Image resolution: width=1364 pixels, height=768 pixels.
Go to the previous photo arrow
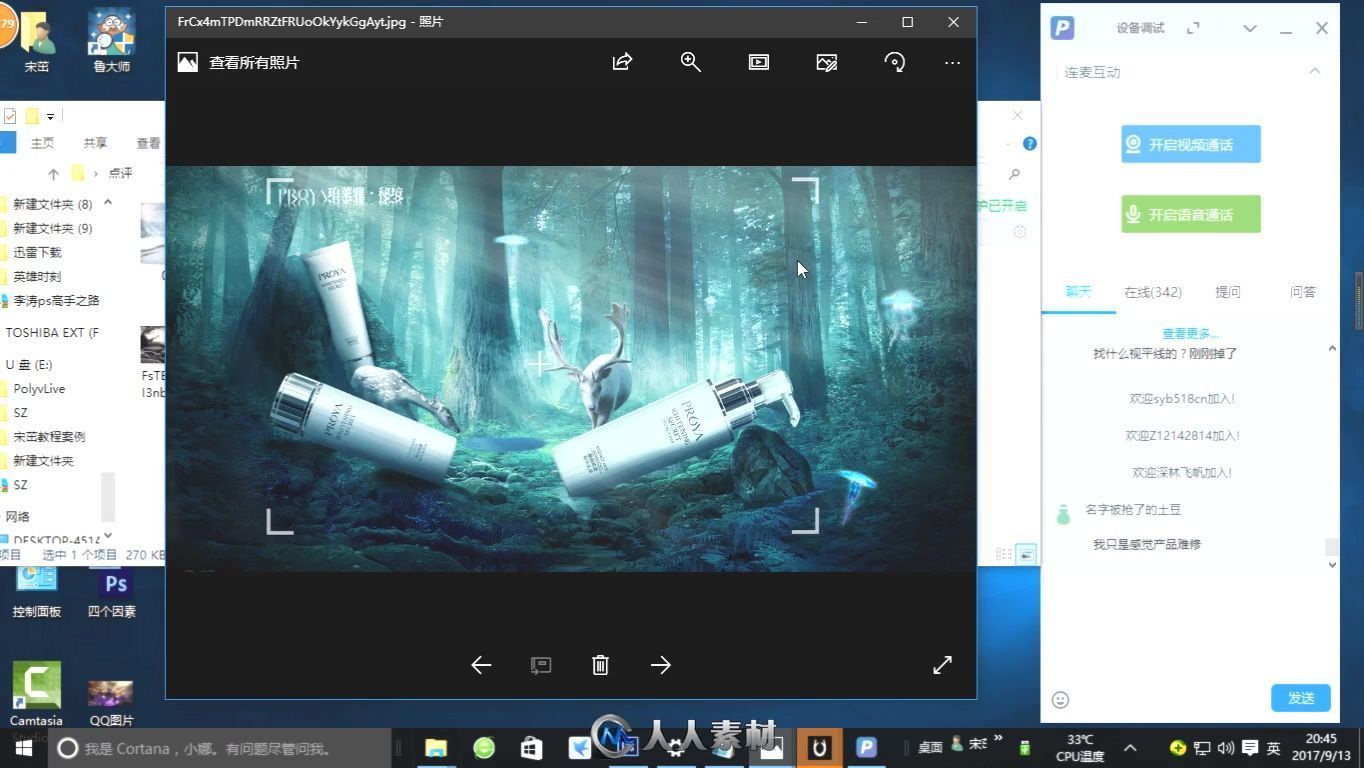[x=481, y=665]
